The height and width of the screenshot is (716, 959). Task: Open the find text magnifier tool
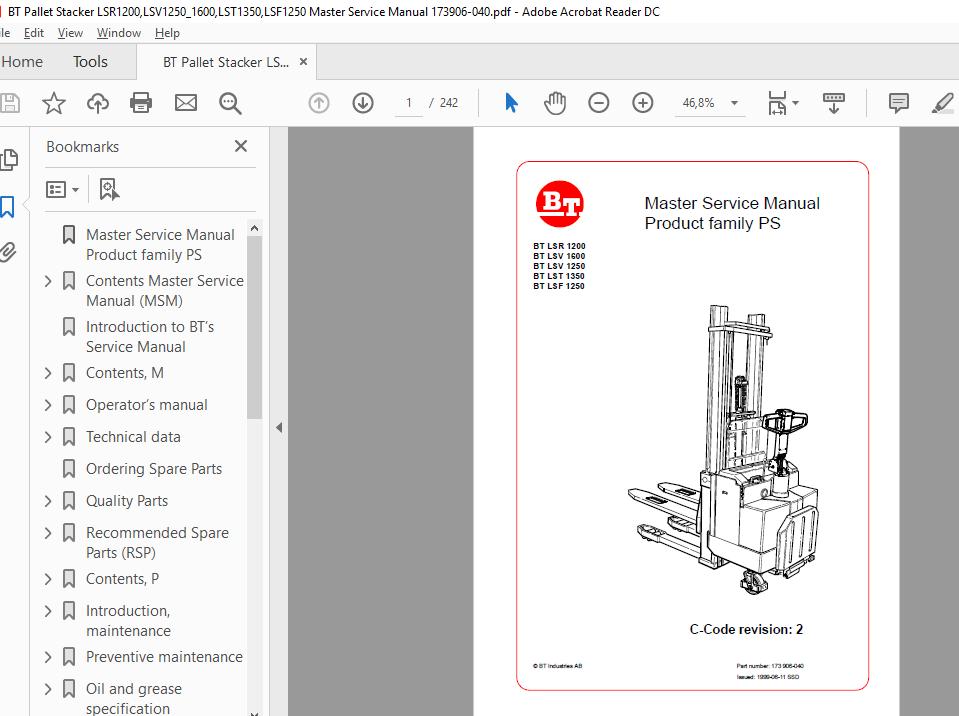tap(231, 103)
